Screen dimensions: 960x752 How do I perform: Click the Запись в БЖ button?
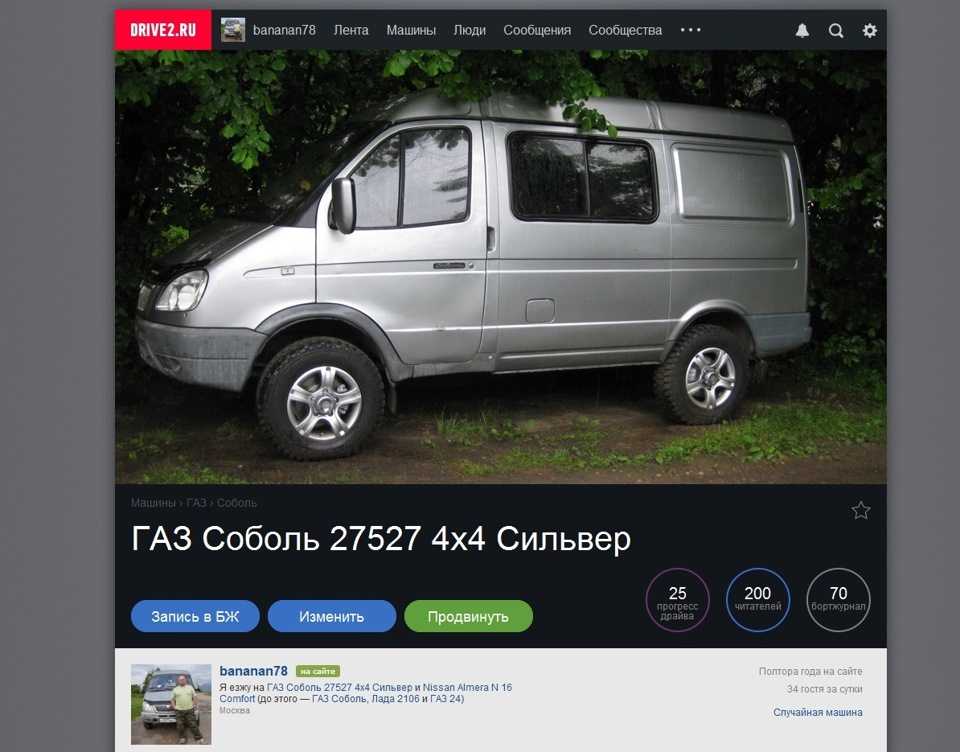coord(195,616)
